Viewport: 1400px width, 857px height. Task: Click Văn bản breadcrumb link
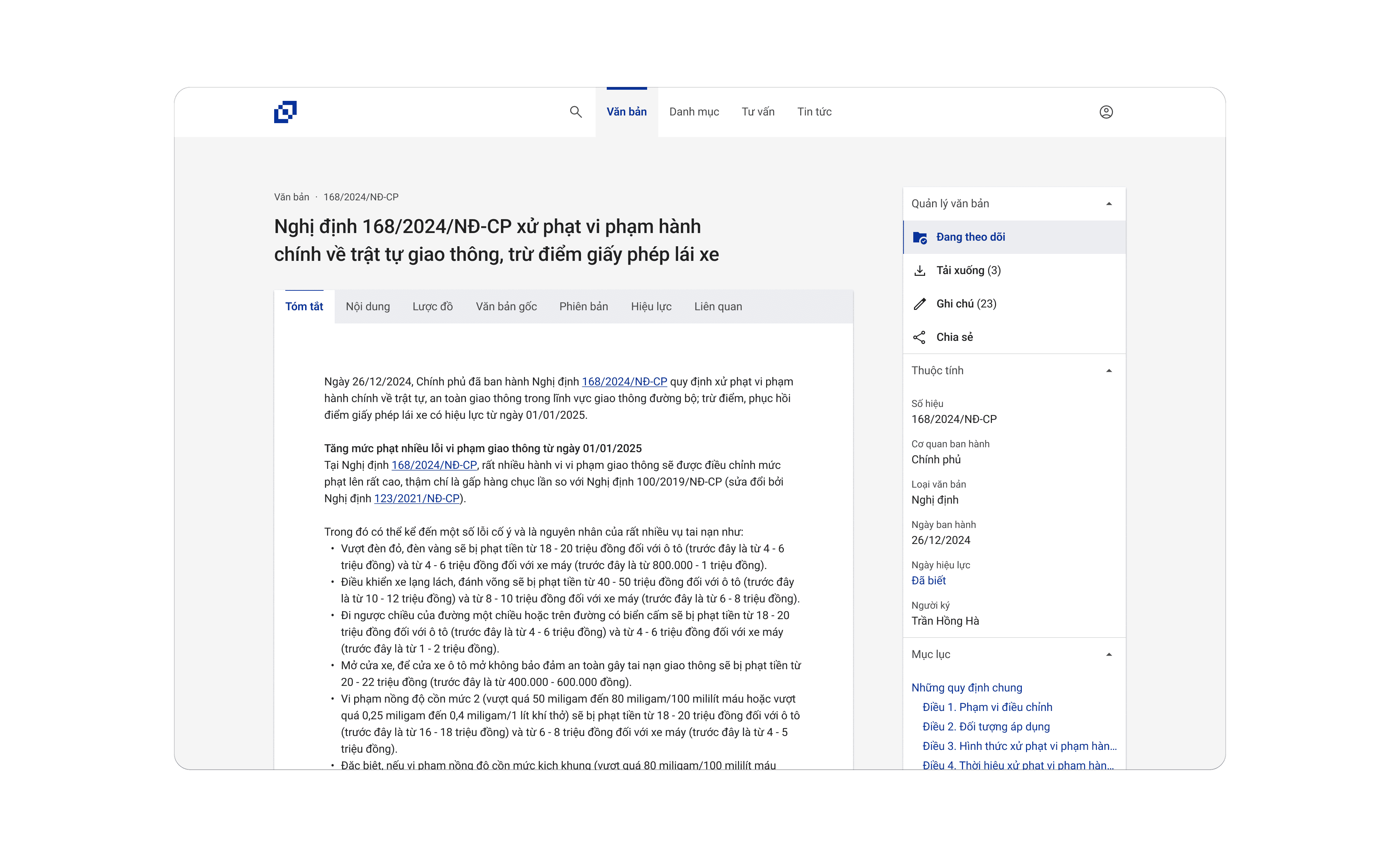292,197
